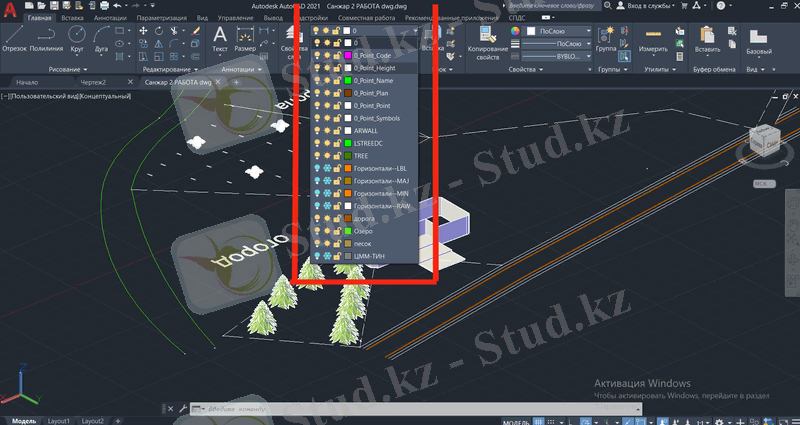
Task: Click the Rotate tool icon
Action: click(x=159, y=31)
